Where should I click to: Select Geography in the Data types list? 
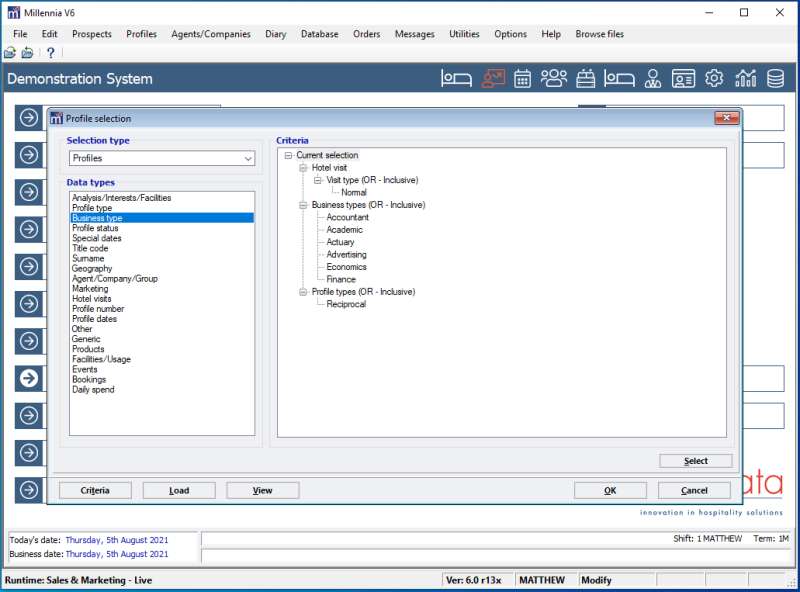pyautogui.click(x=92, y=269)
